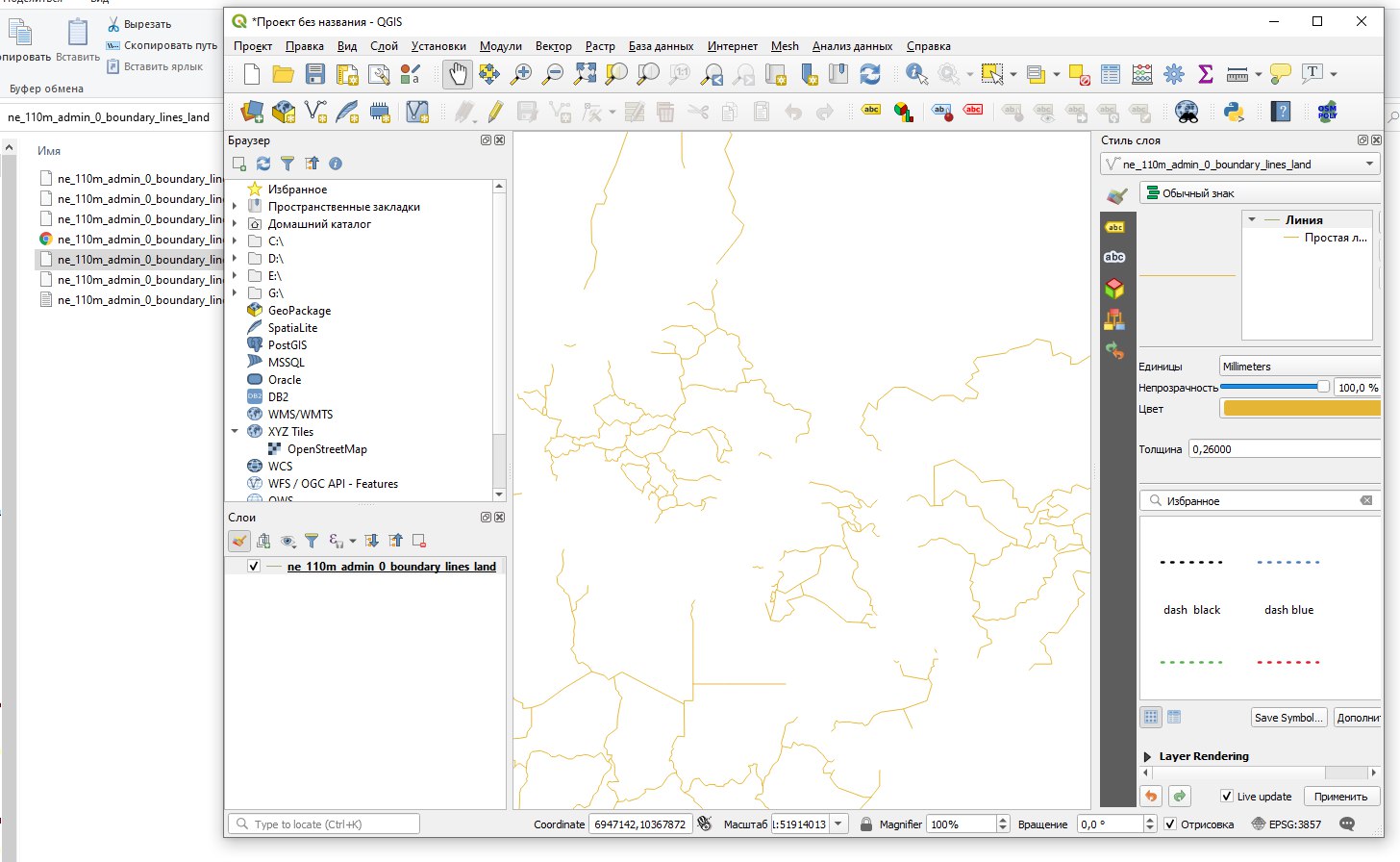
Task: Toggle scale lock icon near Magnifier
Action: (866, 824)
